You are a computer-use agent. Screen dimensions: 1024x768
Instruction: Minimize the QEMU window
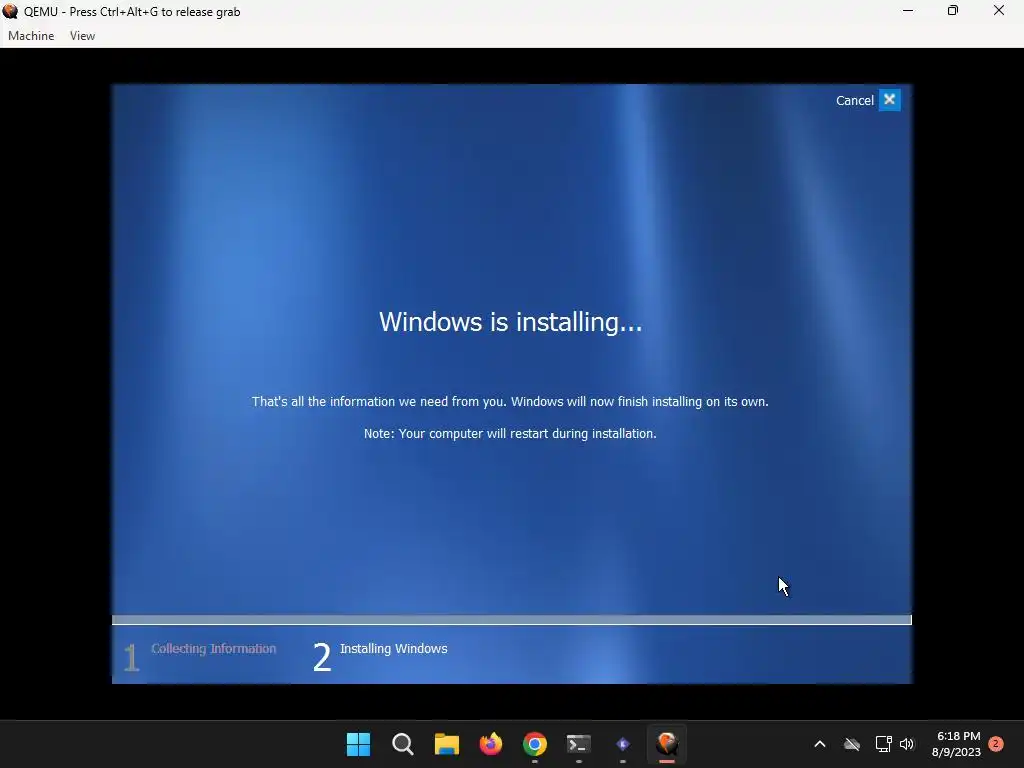coord(908,11)
